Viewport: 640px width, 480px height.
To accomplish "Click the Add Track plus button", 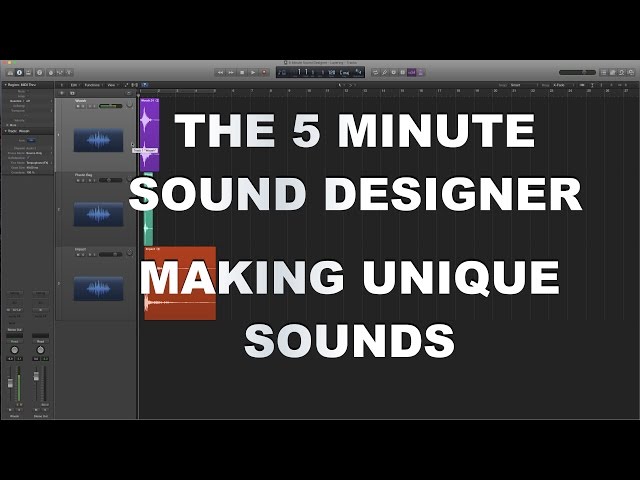I will [62, 93].
